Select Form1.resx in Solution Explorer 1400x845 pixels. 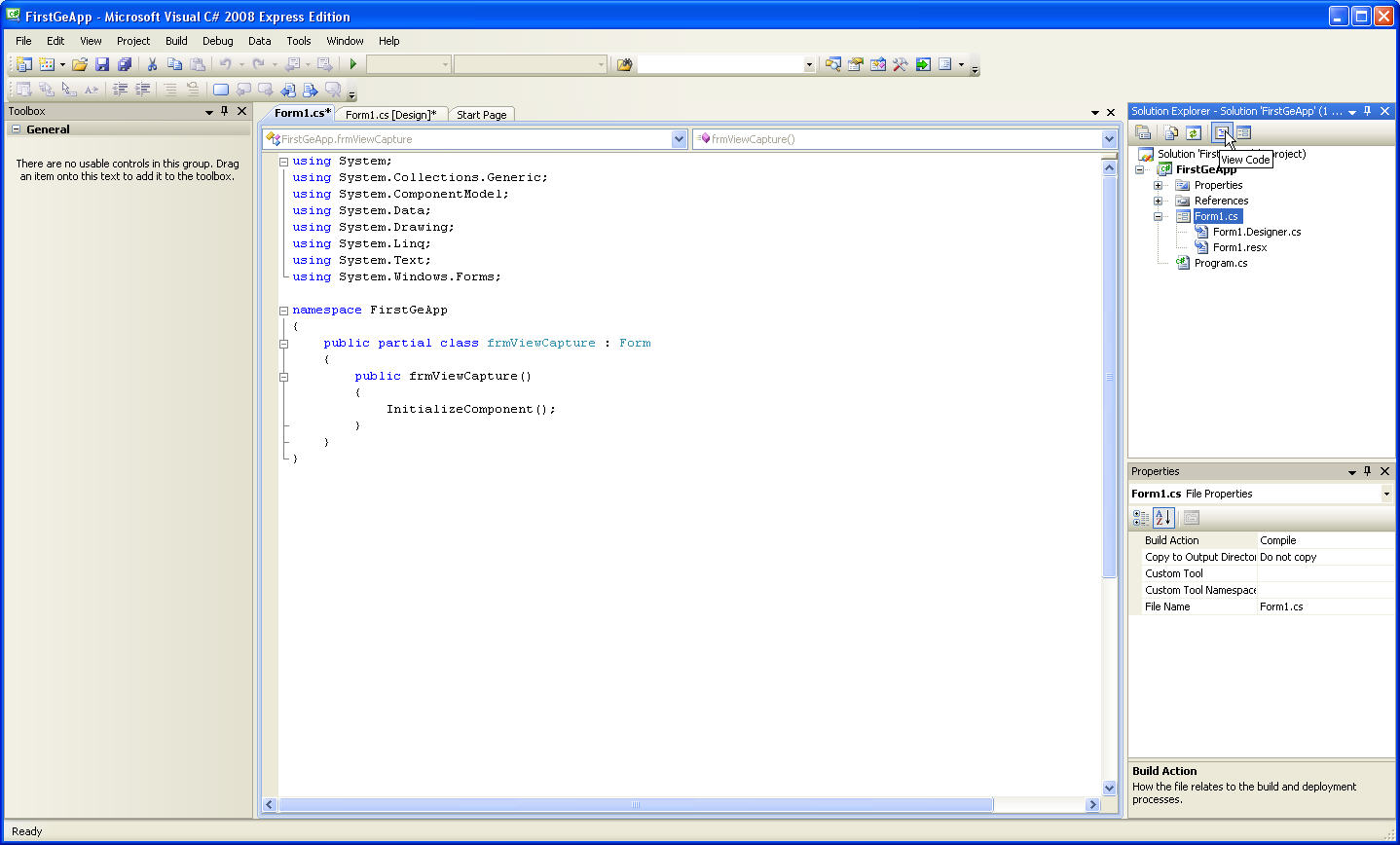(1239, 247)
